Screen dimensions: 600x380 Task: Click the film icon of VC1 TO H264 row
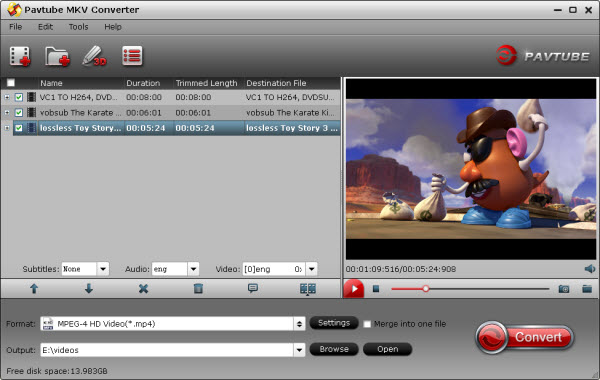[31, 97]
